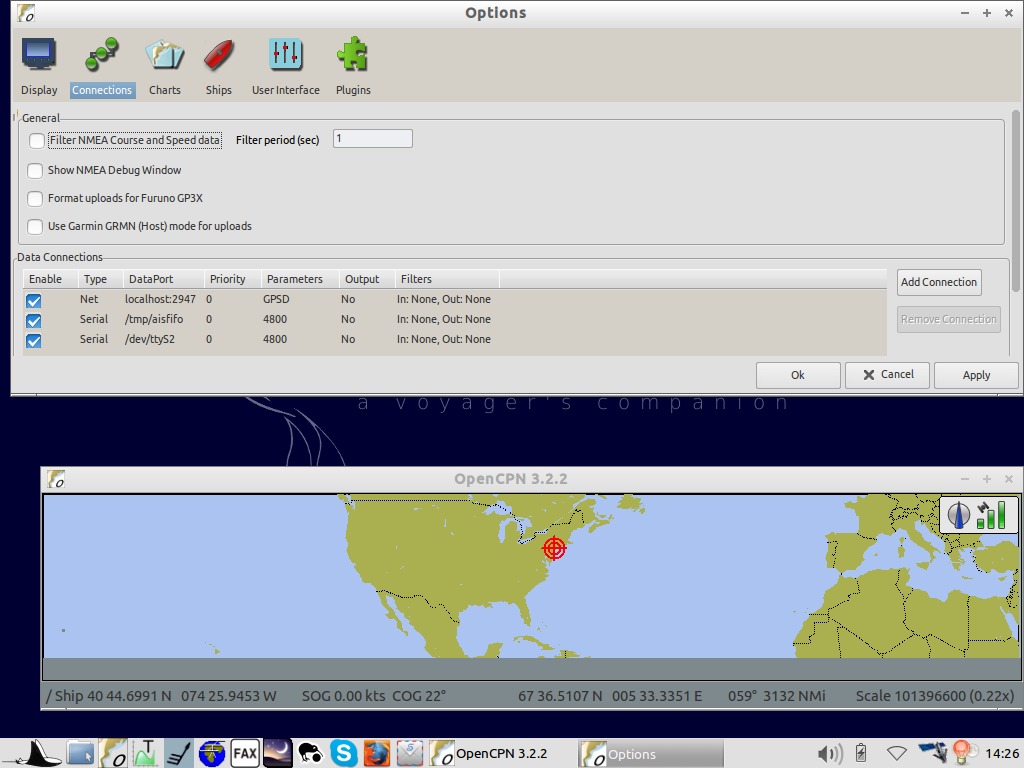The width and height of the screenshot is (1024, 768).
Task: Select the Connections icon with green nodes
Action: tap(101, 54)
